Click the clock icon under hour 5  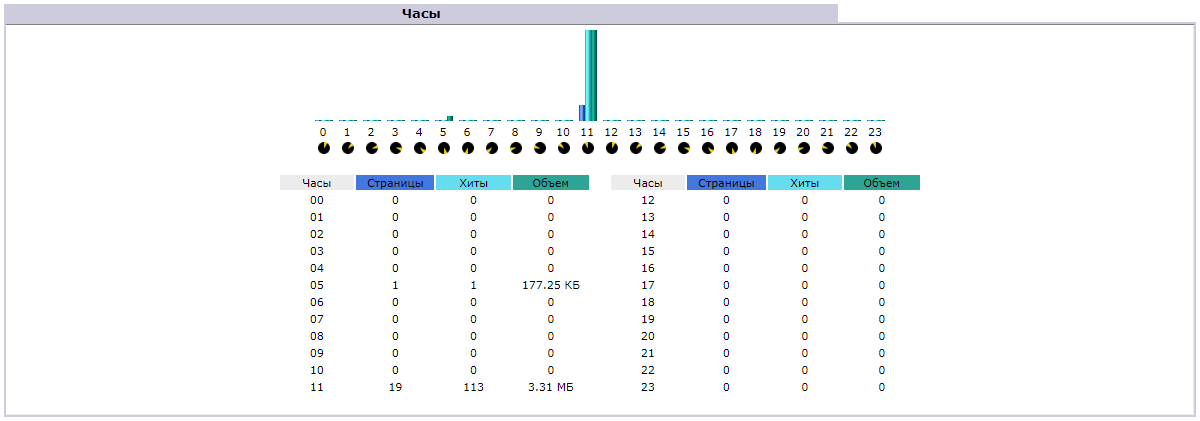pos(443,148)
